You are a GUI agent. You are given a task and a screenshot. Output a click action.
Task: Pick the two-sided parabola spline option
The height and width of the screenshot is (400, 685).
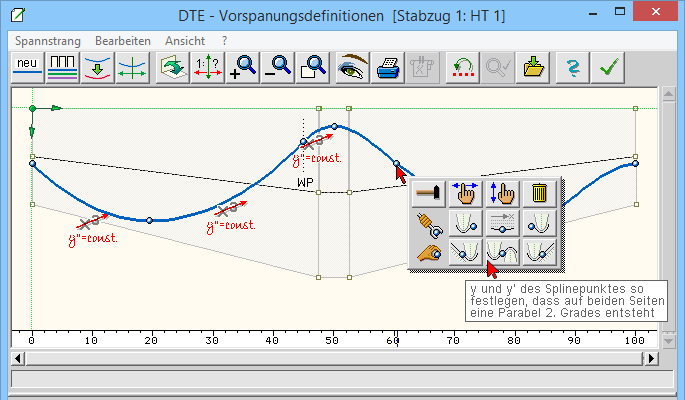pyautogui.click(x=502, y=253)
